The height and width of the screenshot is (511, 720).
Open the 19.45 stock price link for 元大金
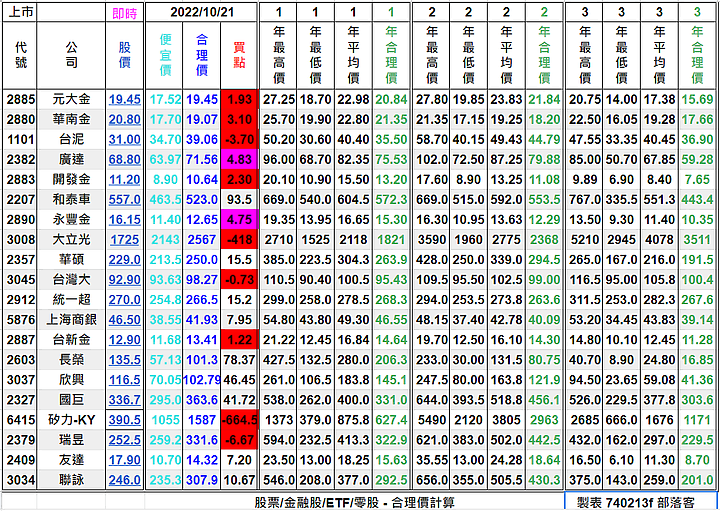pos(124,99)
